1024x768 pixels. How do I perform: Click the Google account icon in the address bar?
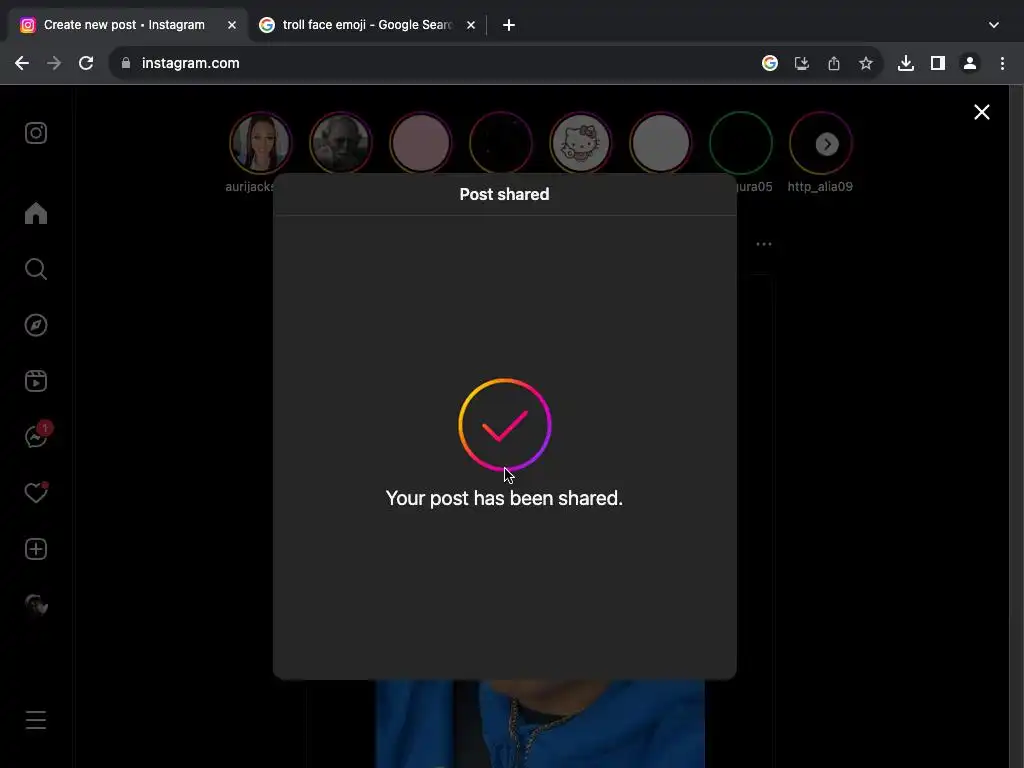[770, 63]
